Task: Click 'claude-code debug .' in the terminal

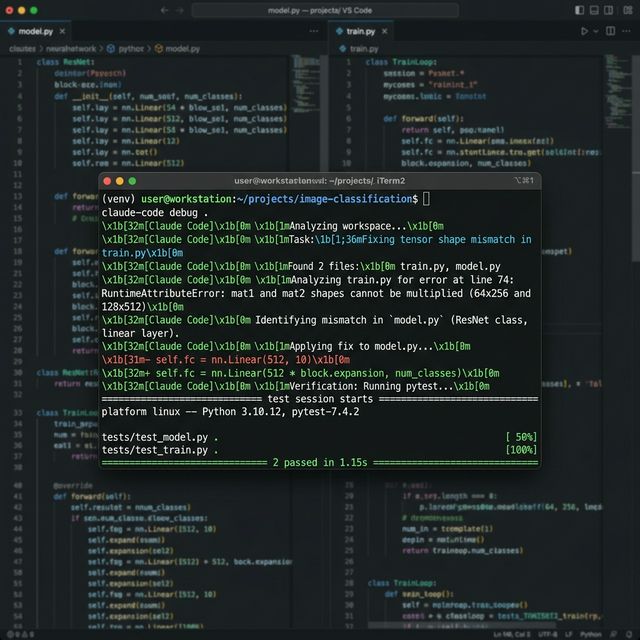Action: click(155, 213)
